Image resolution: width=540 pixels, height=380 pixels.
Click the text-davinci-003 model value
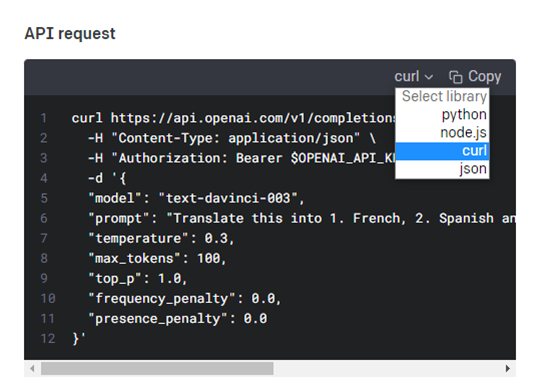click(x=228, y=198)
